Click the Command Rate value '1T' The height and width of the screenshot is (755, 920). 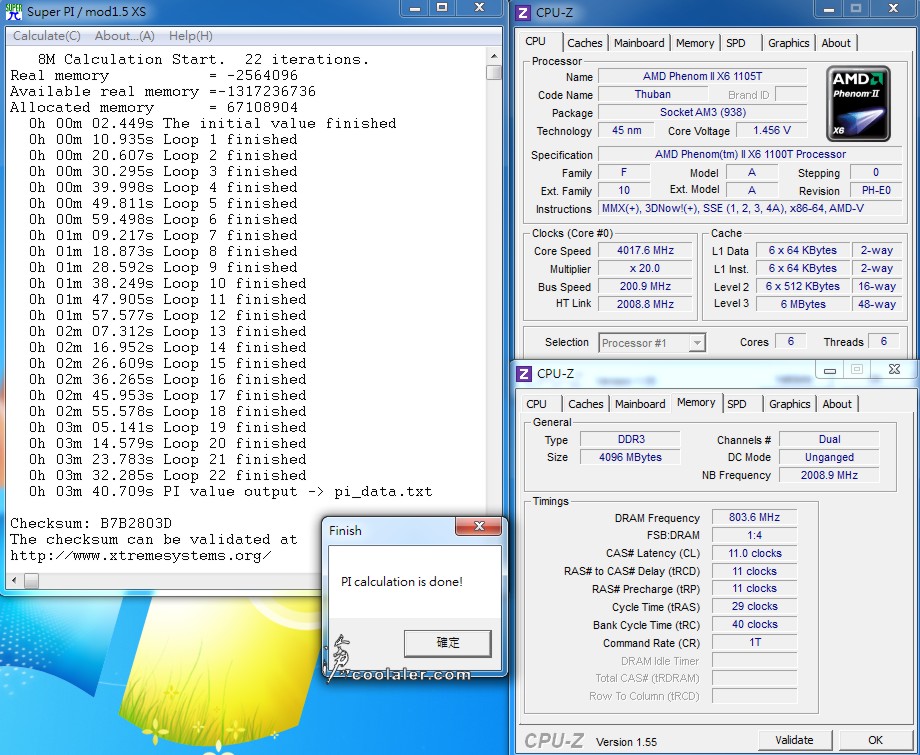point(755,642)
